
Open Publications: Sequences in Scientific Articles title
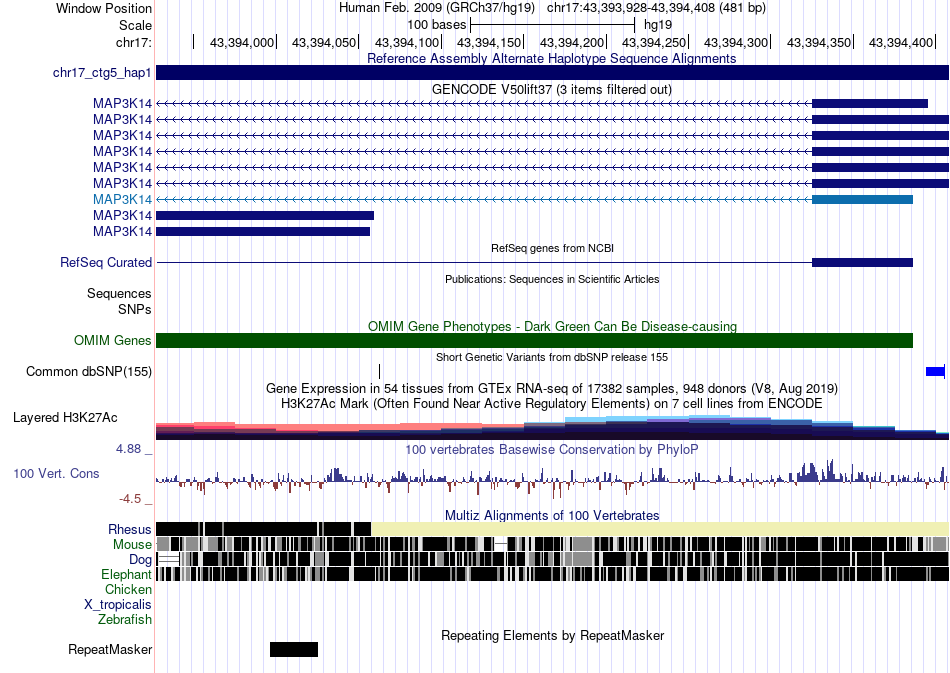point(552,279)
